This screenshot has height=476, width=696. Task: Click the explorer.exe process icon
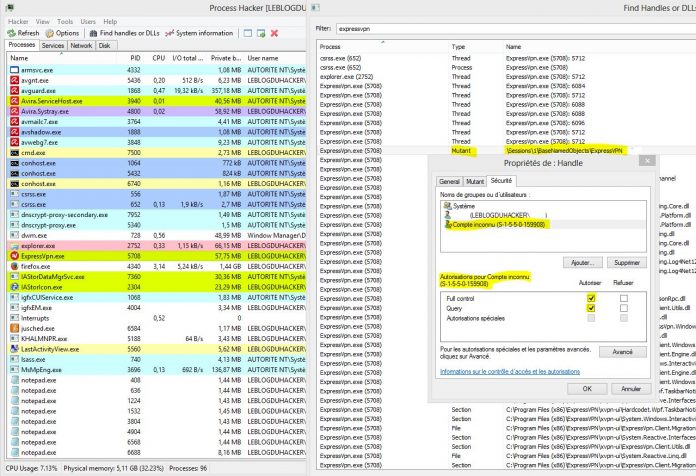pos(14,246)
